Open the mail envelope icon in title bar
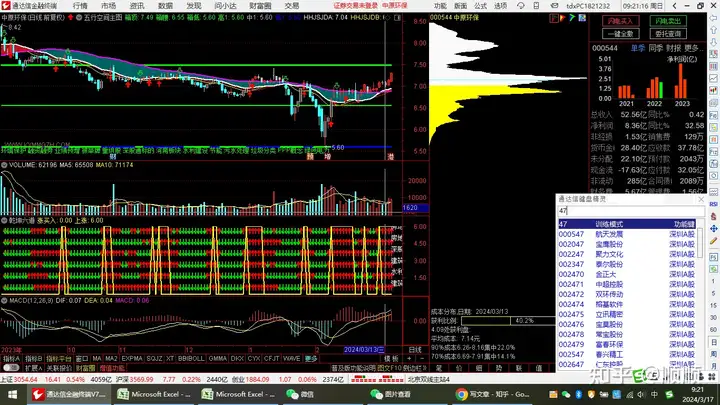The image size is (720, 405). click(x=554, y=6)
